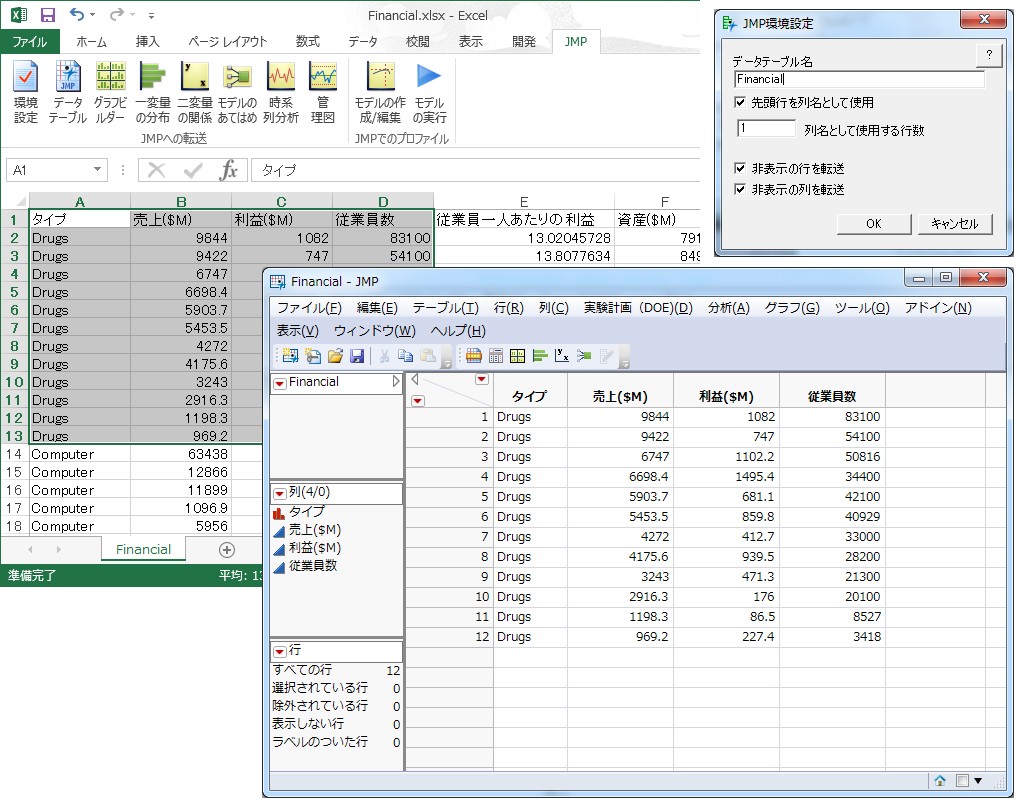Click the 列名として使用する行数 field

pos(766,128)
